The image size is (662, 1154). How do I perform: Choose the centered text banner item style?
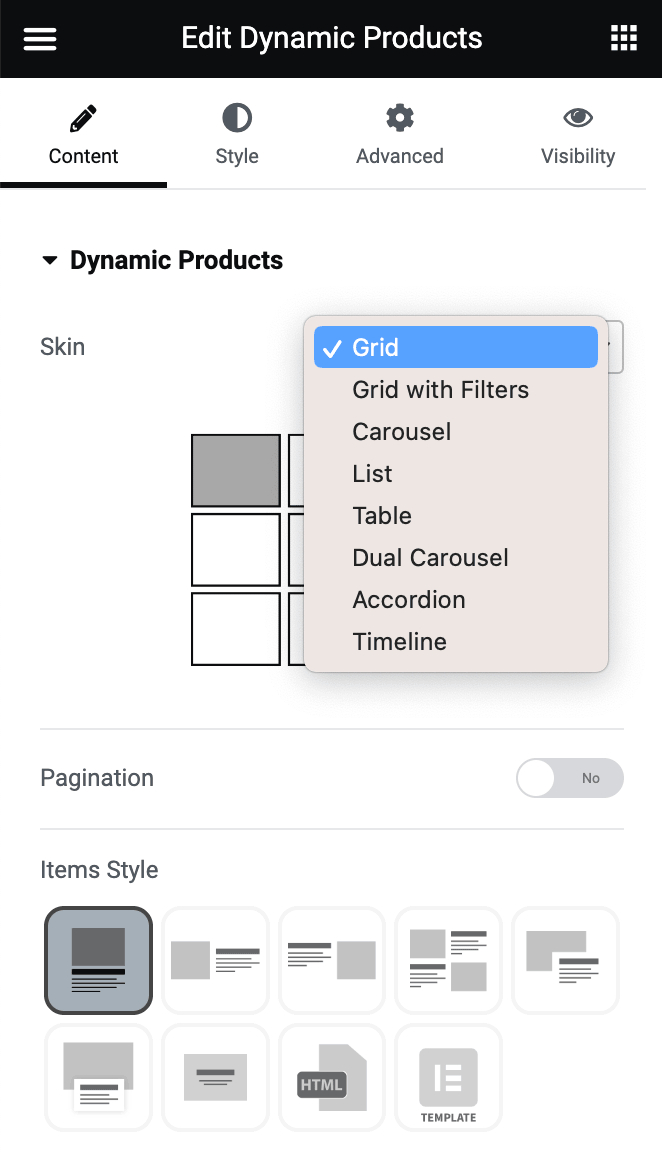(216, 1077)
